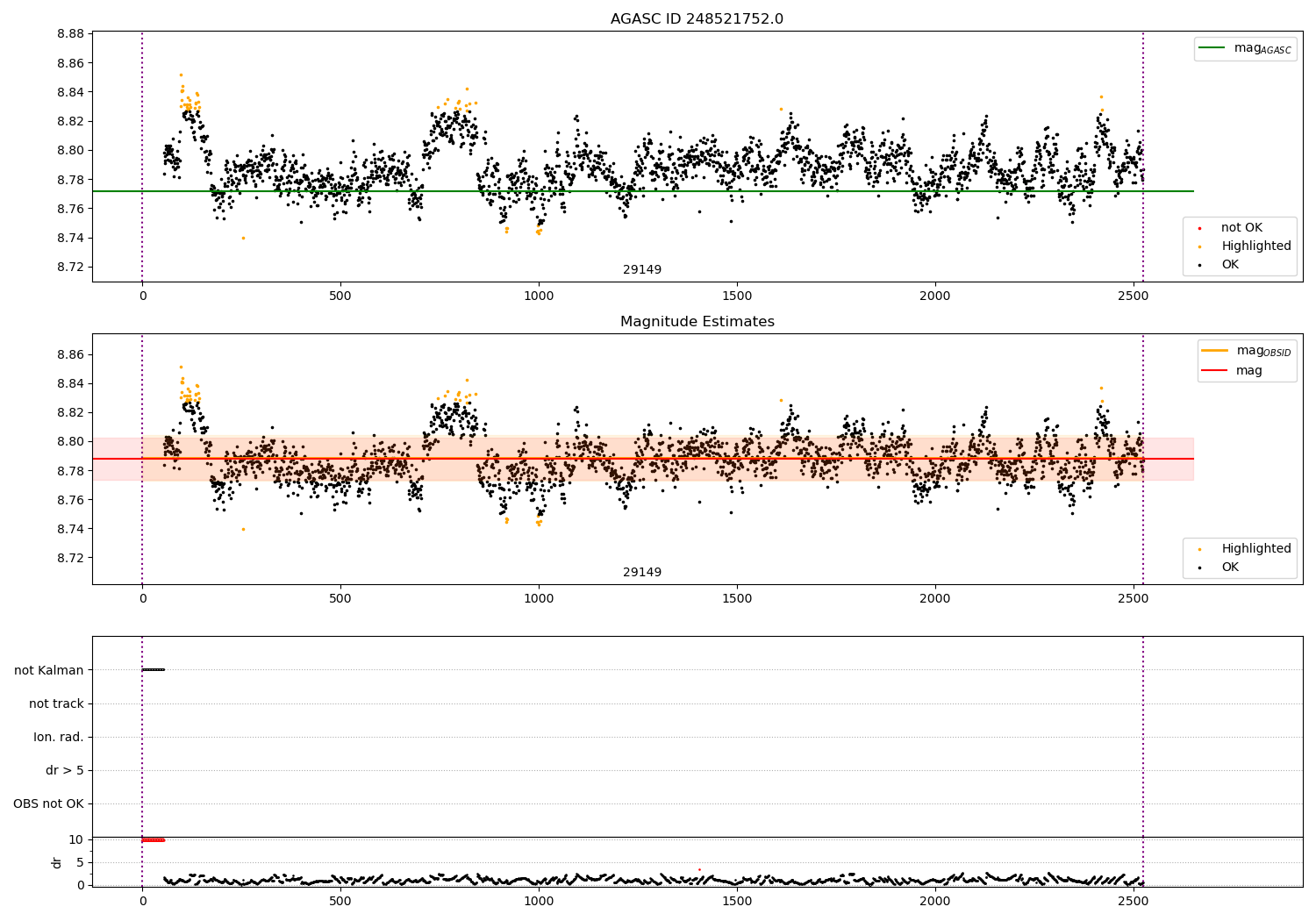Click the 'Magnitude Estimates' subplot title
This screenshot has width=1316, height=921.
[x=697, y=322]
